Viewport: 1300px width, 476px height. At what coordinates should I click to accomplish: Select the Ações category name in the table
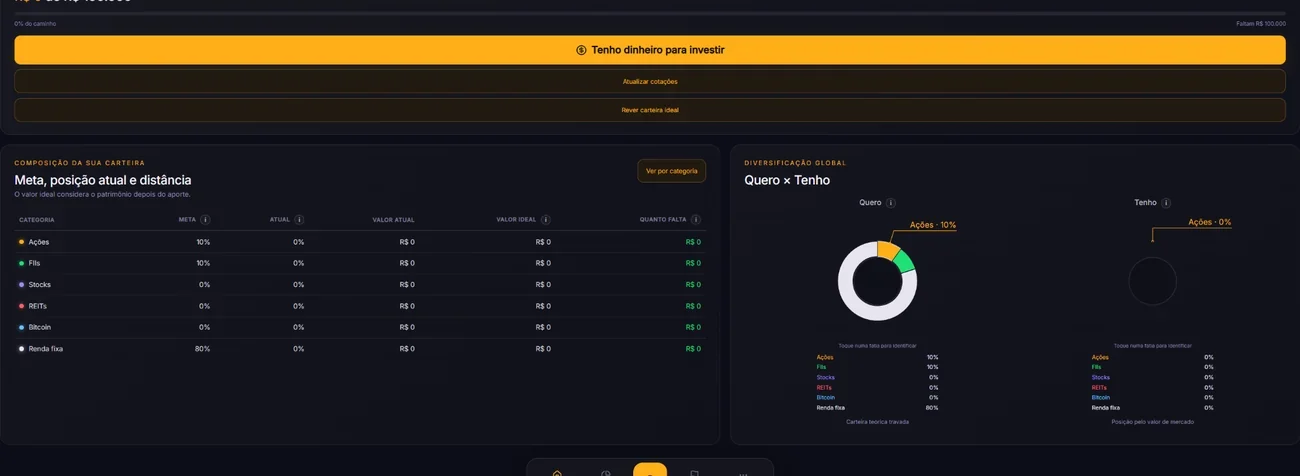[39, 242]
